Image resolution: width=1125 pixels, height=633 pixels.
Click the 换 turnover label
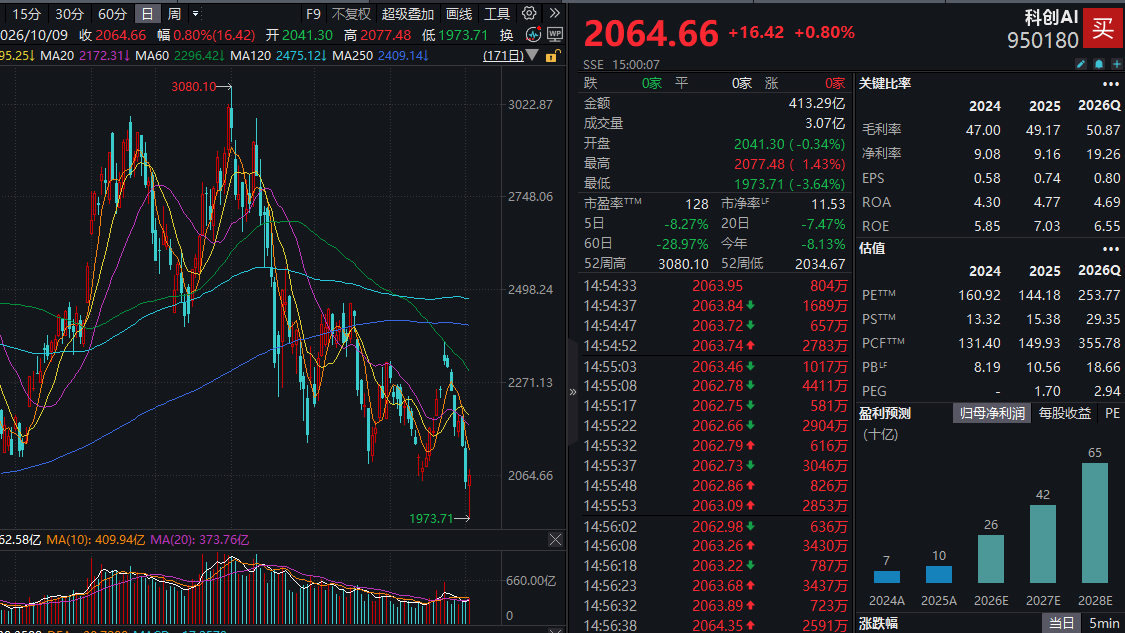(507, 34)
